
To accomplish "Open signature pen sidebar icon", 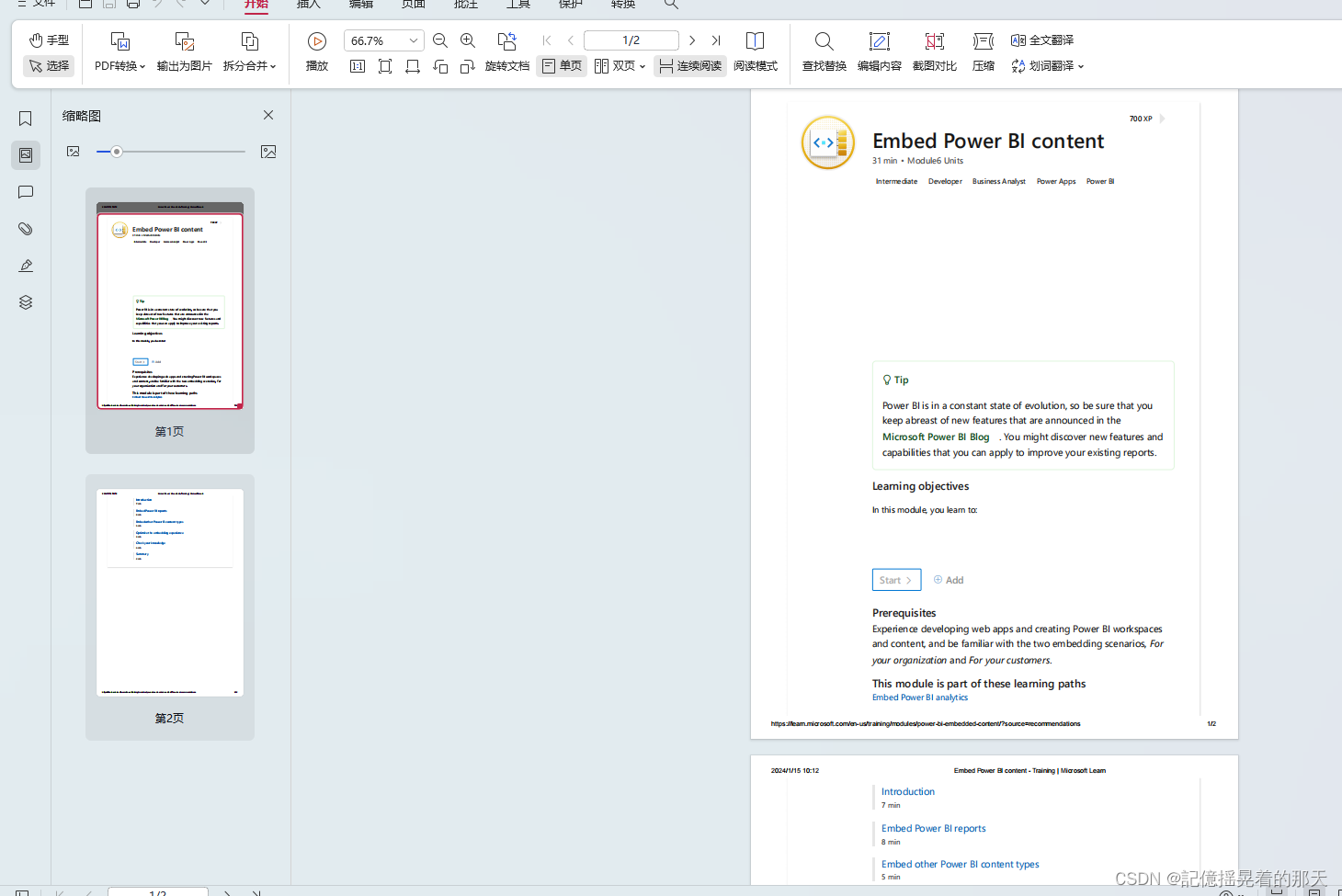I will (26, 266).
